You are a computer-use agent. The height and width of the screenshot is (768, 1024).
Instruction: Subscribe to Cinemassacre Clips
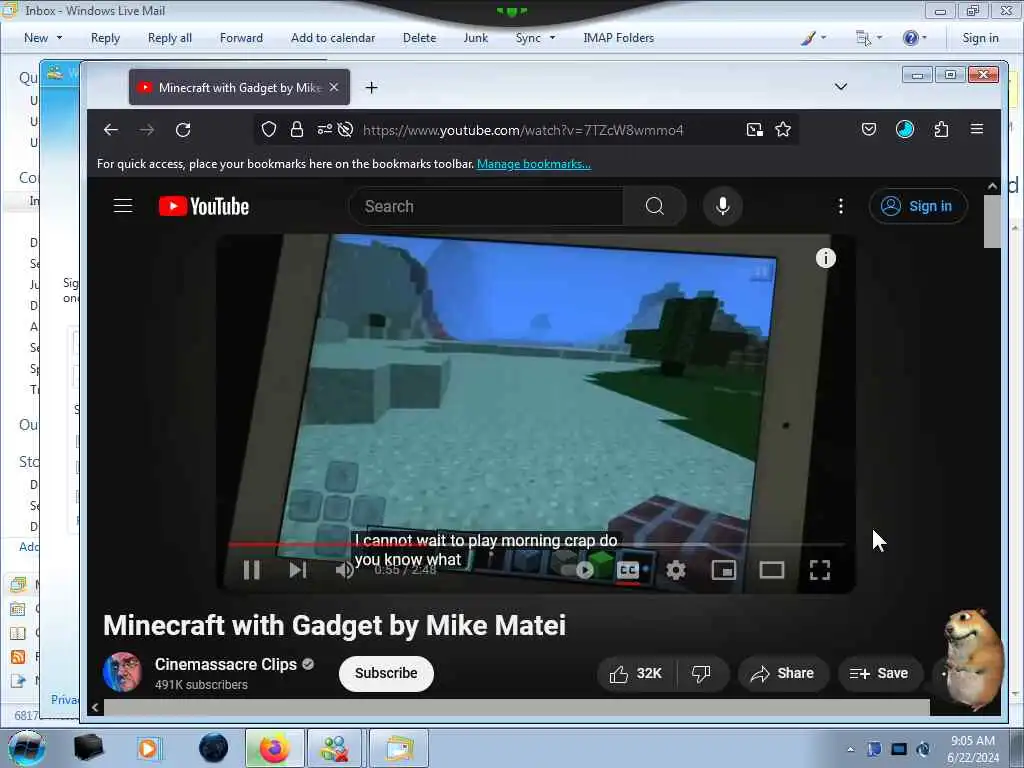click(x=386, y=673)
